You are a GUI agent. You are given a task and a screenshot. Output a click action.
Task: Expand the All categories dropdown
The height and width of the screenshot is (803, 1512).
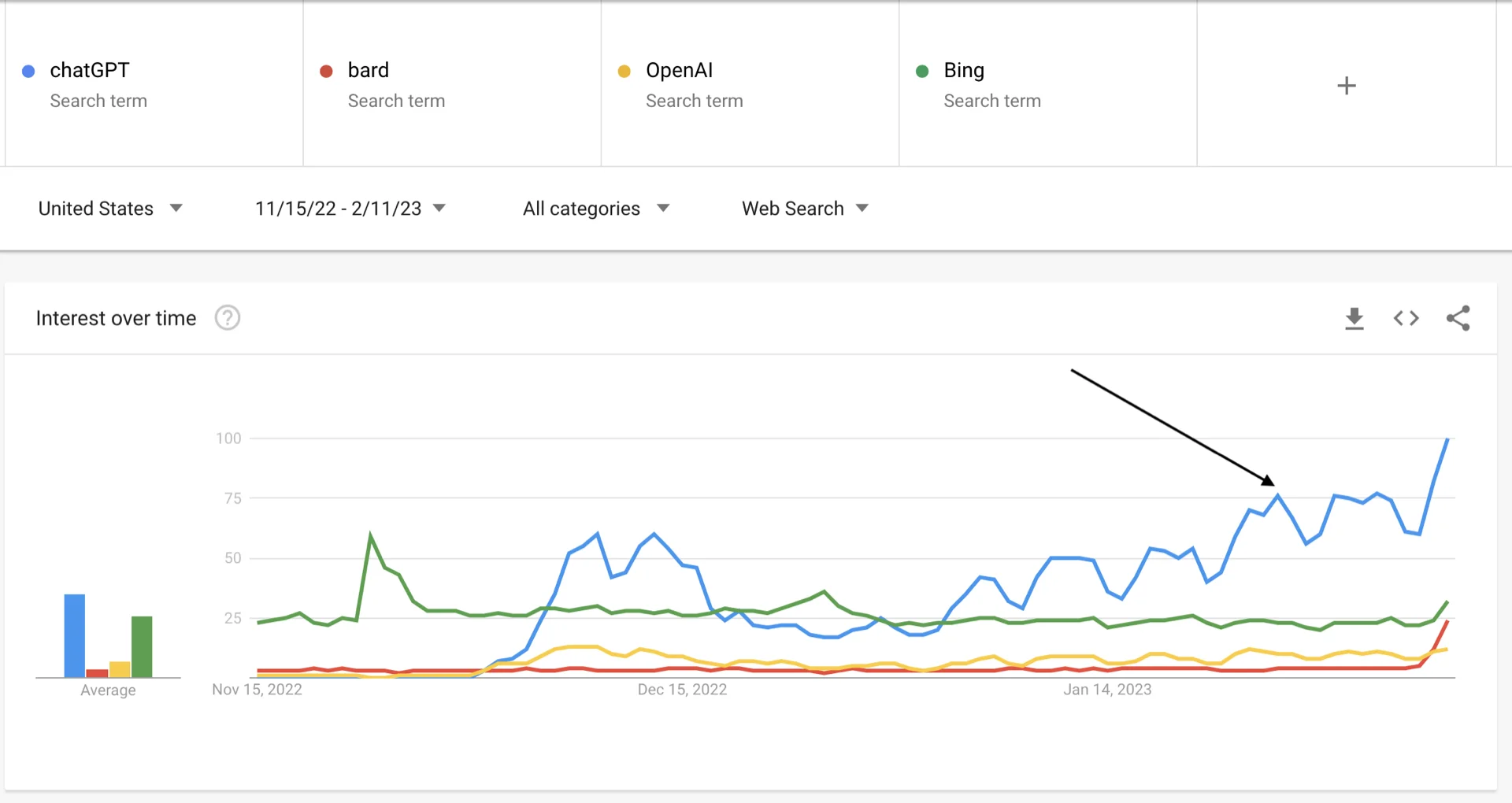pos(595,209)
